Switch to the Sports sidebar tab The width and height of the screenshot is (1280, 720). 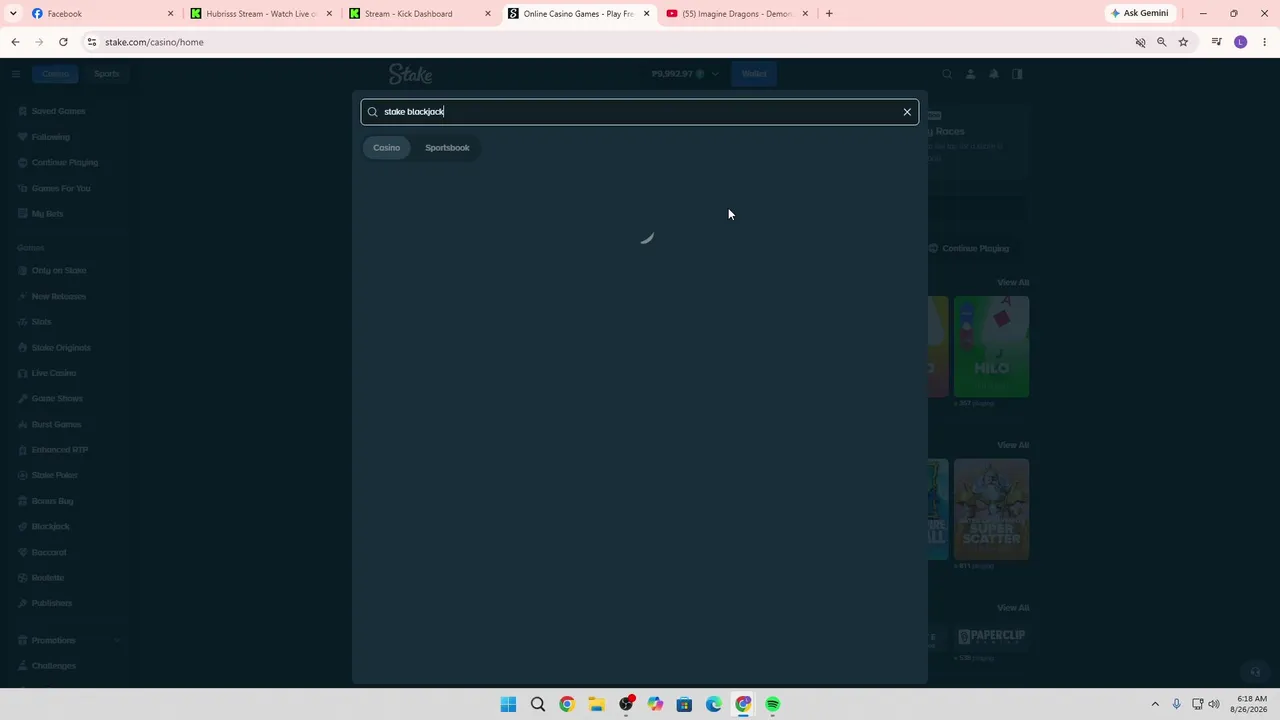click(x=106, y=74)
